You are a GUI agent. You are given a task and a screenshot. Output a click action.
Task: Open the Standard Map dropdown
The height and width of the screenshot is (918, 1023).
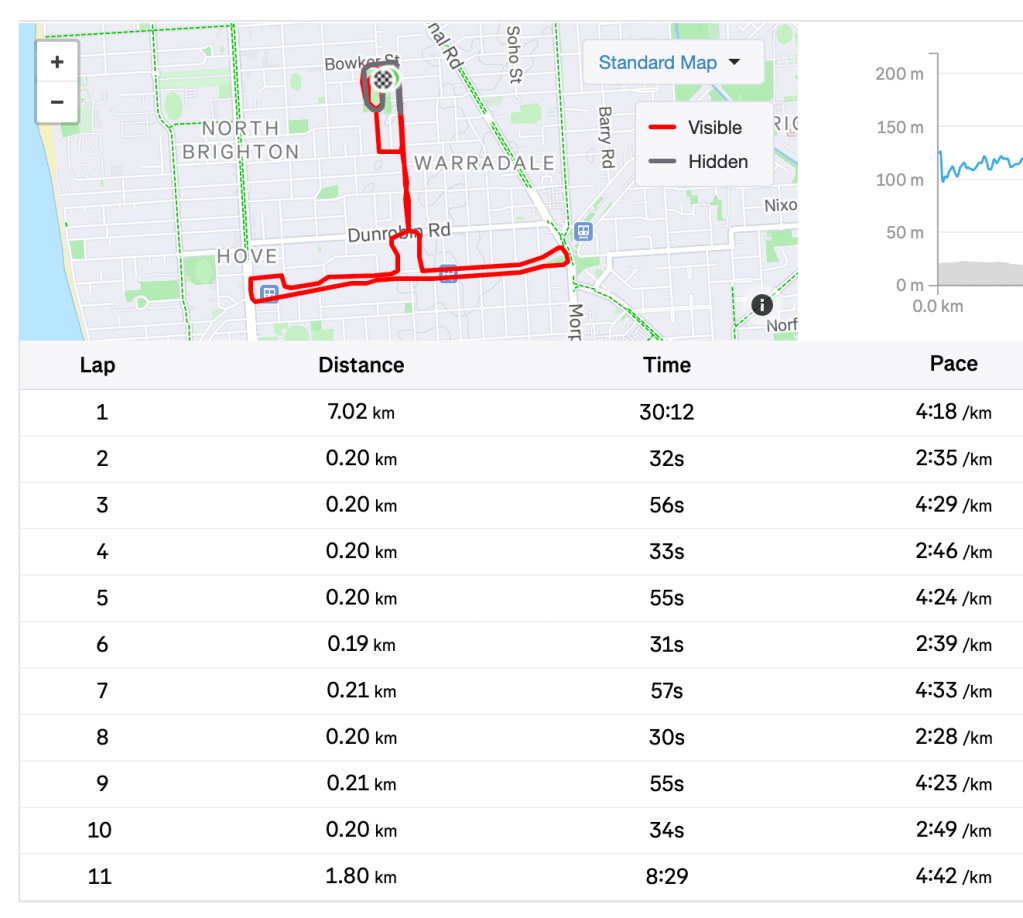tap(670, 63)
